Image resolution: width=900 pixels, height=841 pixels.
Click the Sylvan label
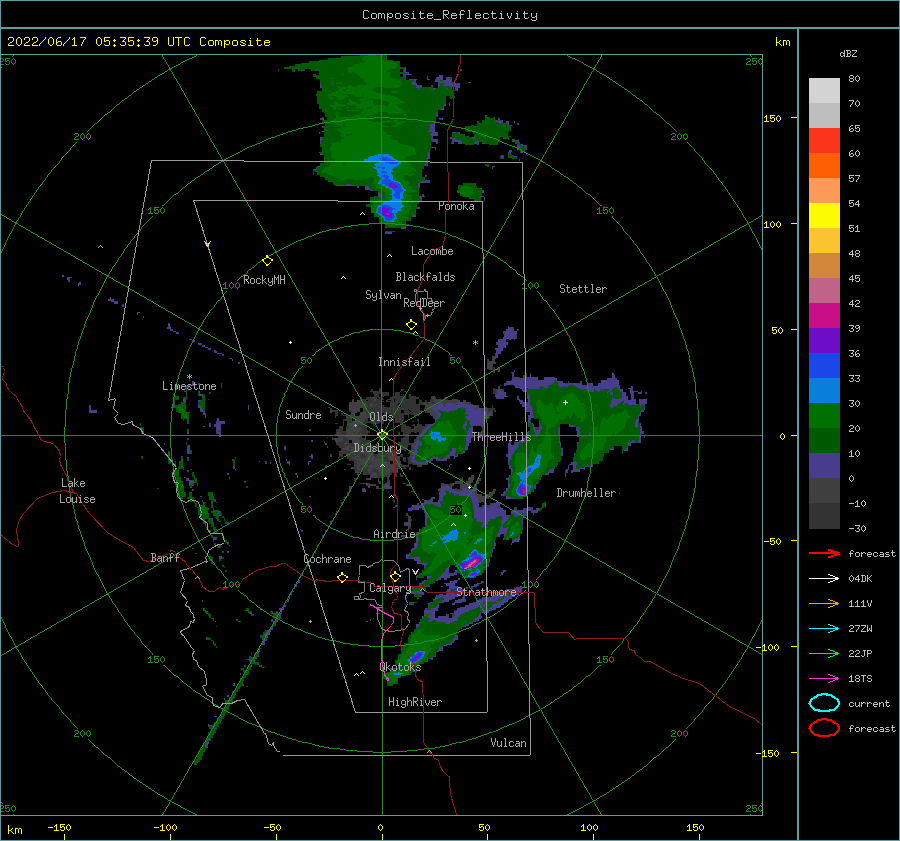(x=383, y=295)
